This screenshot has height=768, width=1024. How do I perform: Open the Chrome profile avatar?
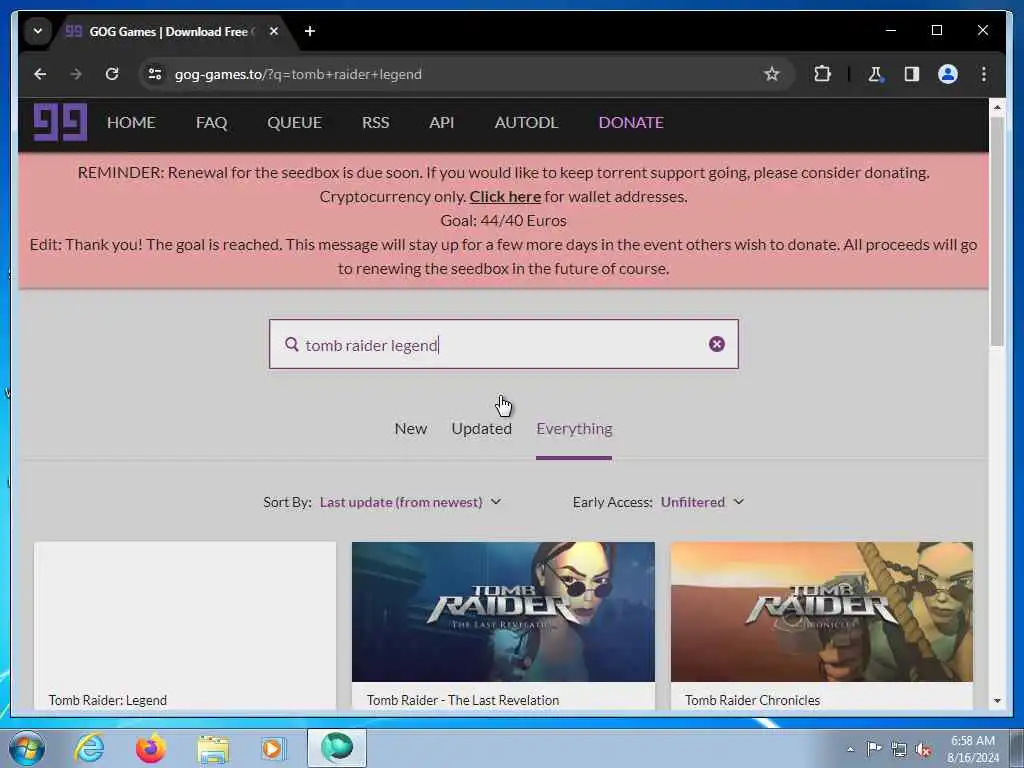point(948,74)
